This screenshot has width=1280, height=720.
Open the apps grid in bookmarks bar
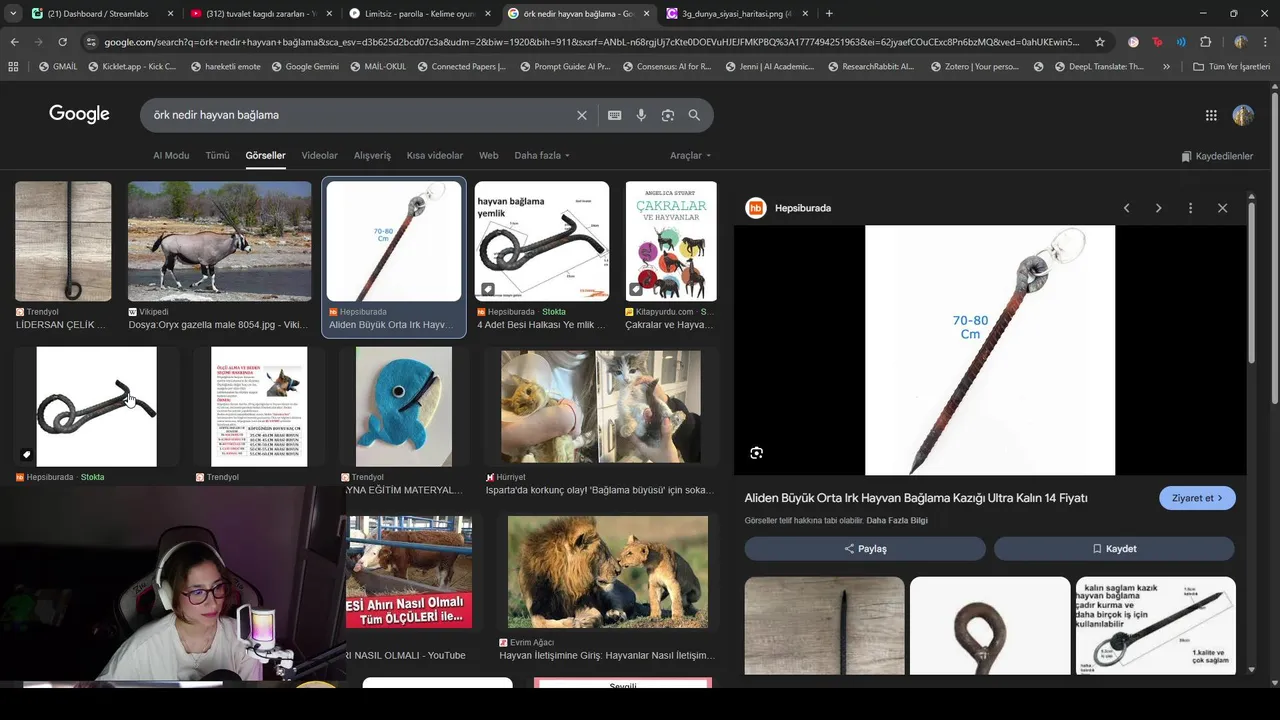pos(13,66)
